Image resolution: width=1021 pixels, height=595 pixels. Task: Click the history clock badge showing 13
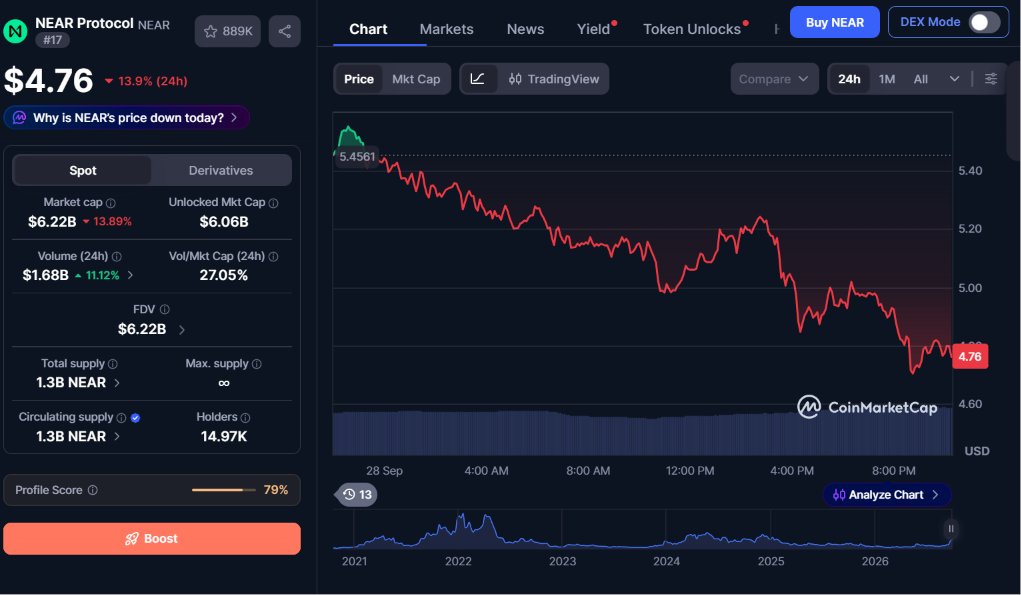tap(357, 495)
